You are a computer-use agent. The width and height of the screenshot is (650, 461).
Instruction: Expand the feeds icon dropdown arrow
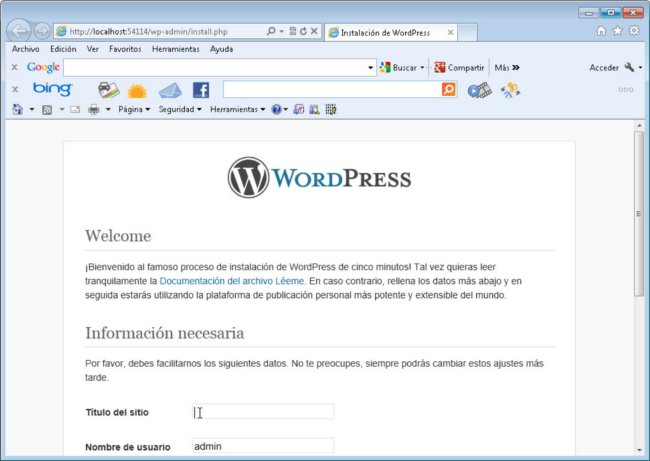[62, 109]
